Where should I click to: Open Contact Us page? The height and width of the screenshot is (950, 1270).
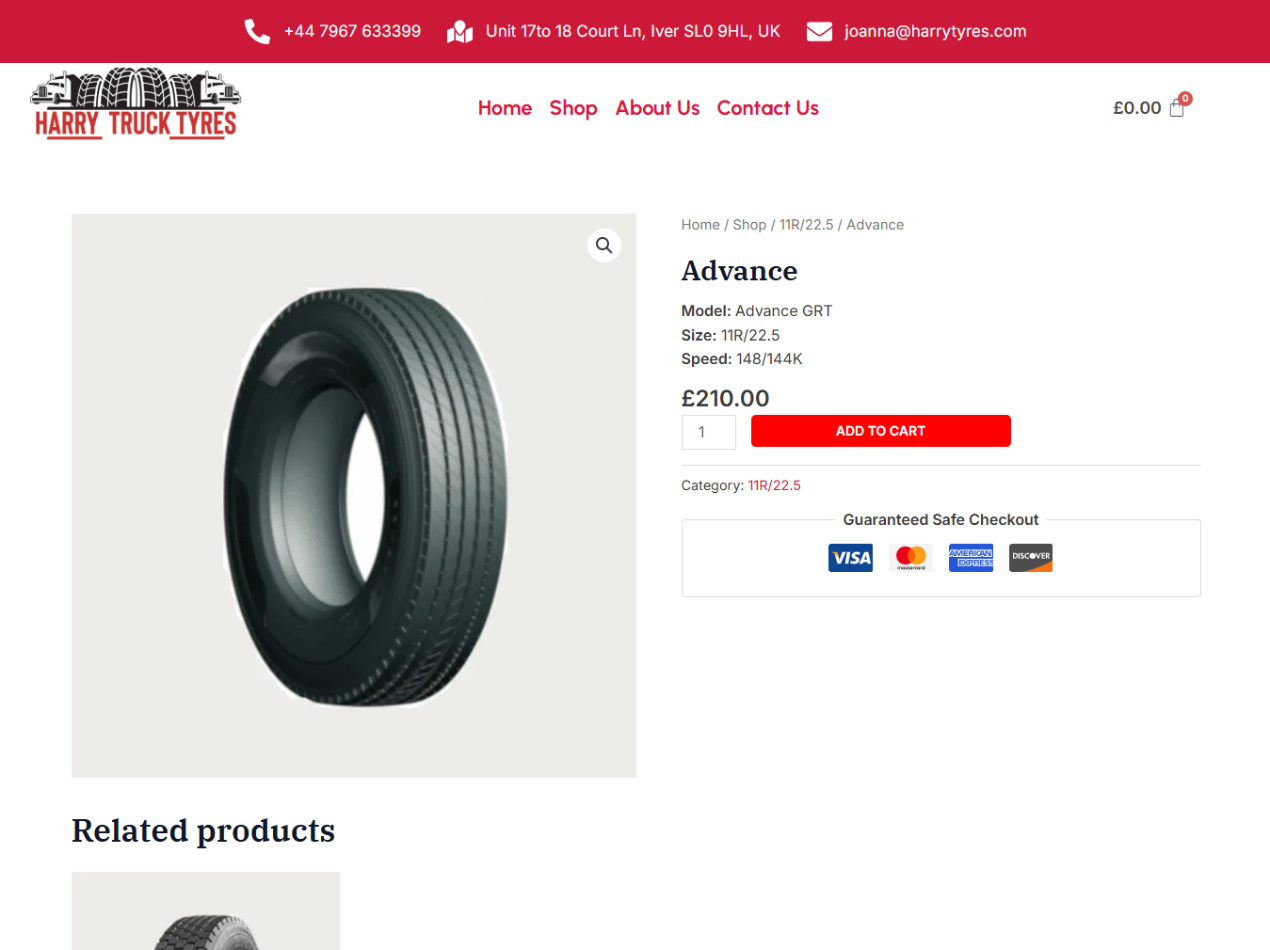(768, 108)
